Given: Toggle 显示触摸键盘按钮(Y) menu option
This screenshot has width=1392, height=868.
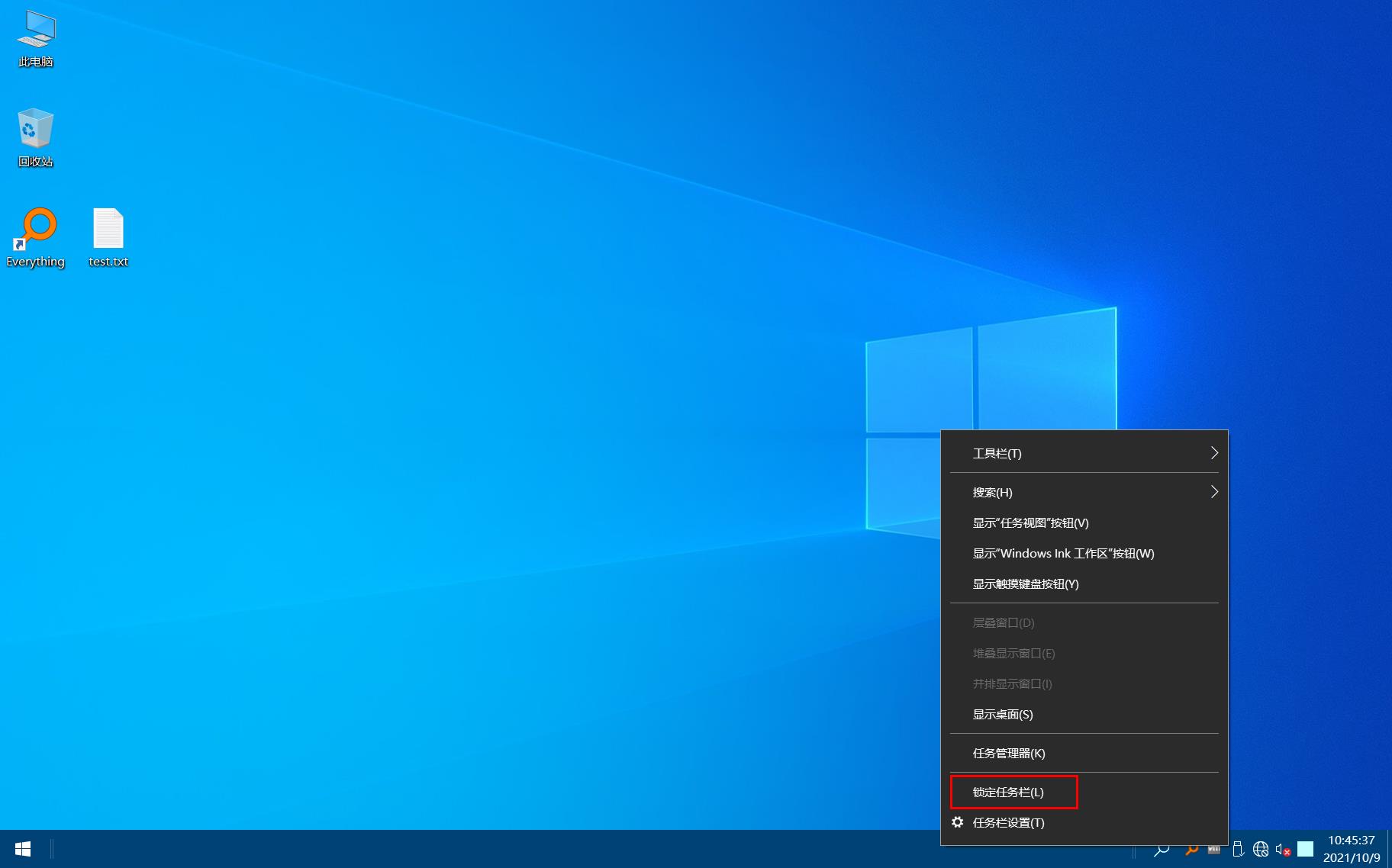Looking at the screenshot, I should click(x=1084, y=583).
